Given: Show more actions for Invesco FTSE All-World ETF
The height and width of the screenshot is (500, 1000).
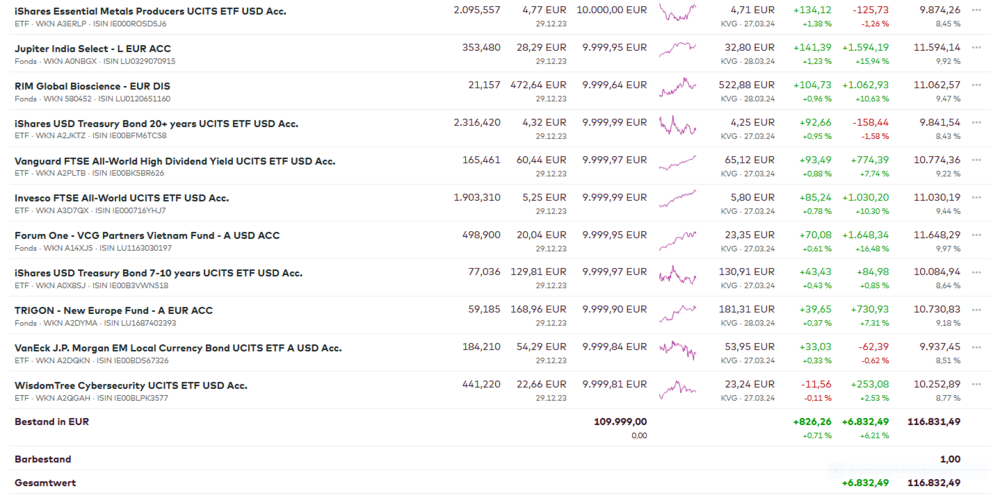Looking at the screenshot, I should (976, 197).
